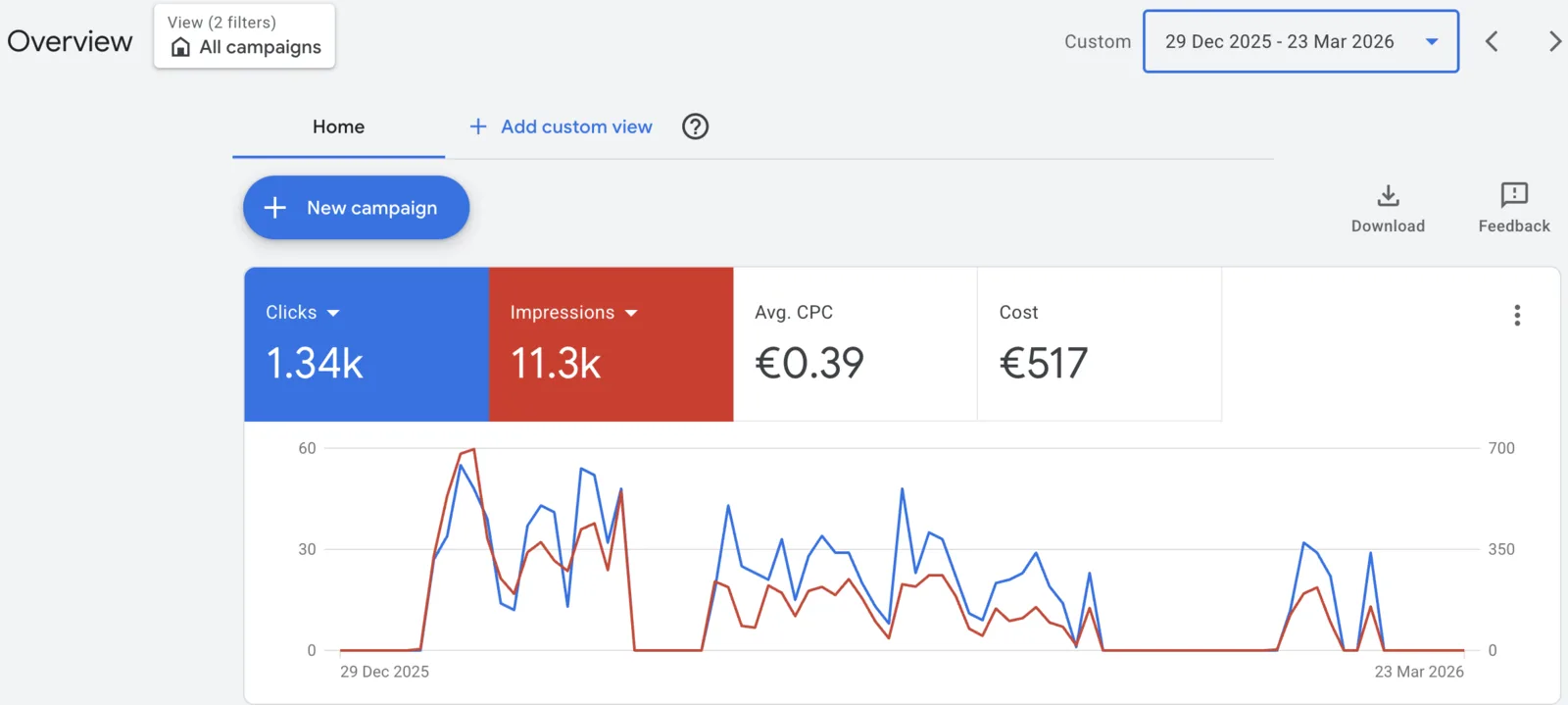The width and height of the screenshot is (1568, 705).
Task: Select the Cost metric card
Action: [x=1100, y=344]
